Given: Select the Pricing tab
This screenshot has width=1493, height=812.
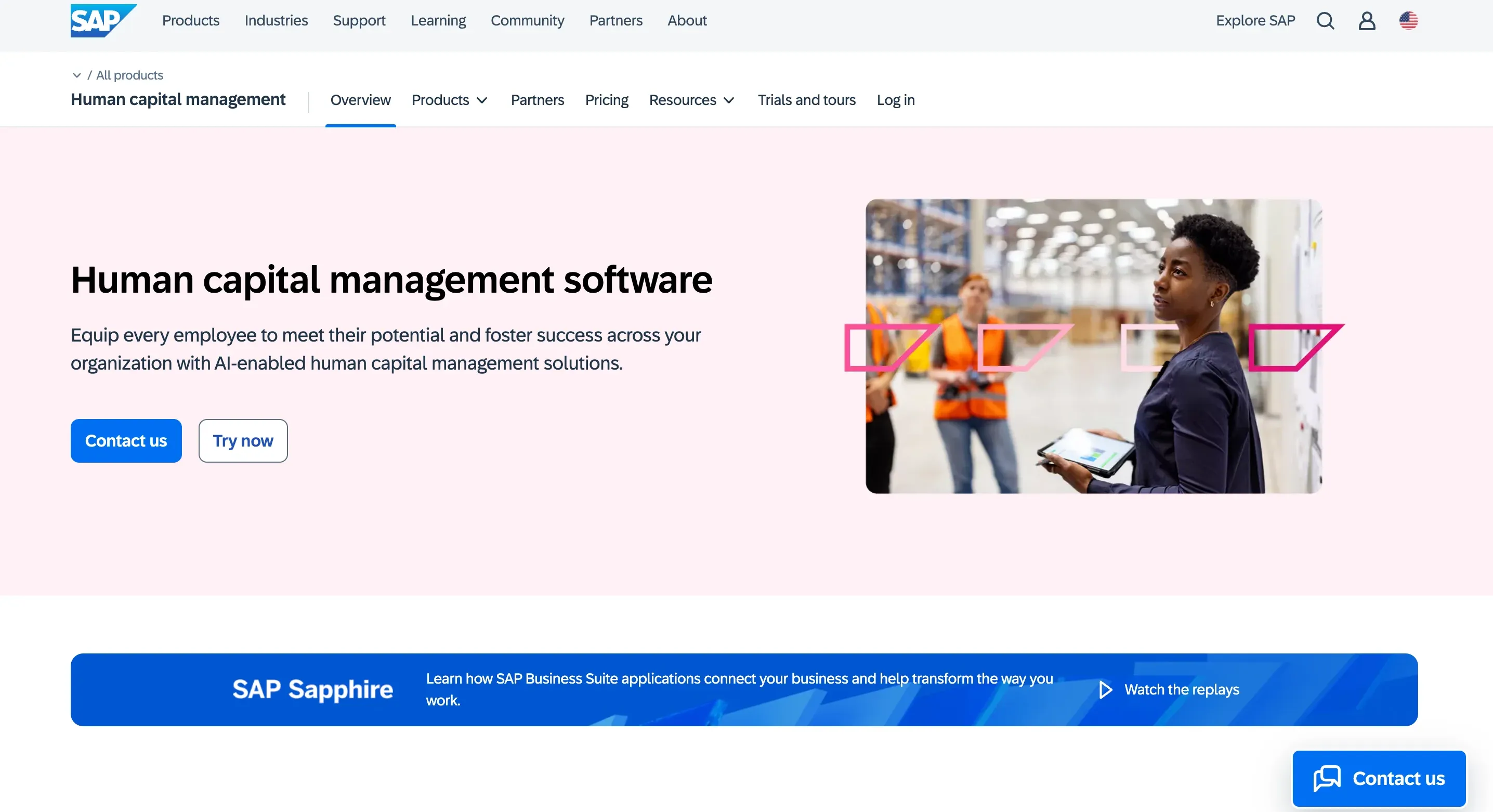Looking at the screenshot, I should (606, 100).
